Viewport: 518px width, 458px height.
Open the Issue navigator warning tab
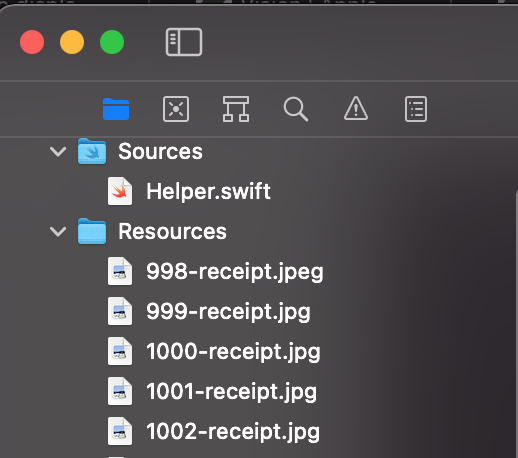pos(356,108)
